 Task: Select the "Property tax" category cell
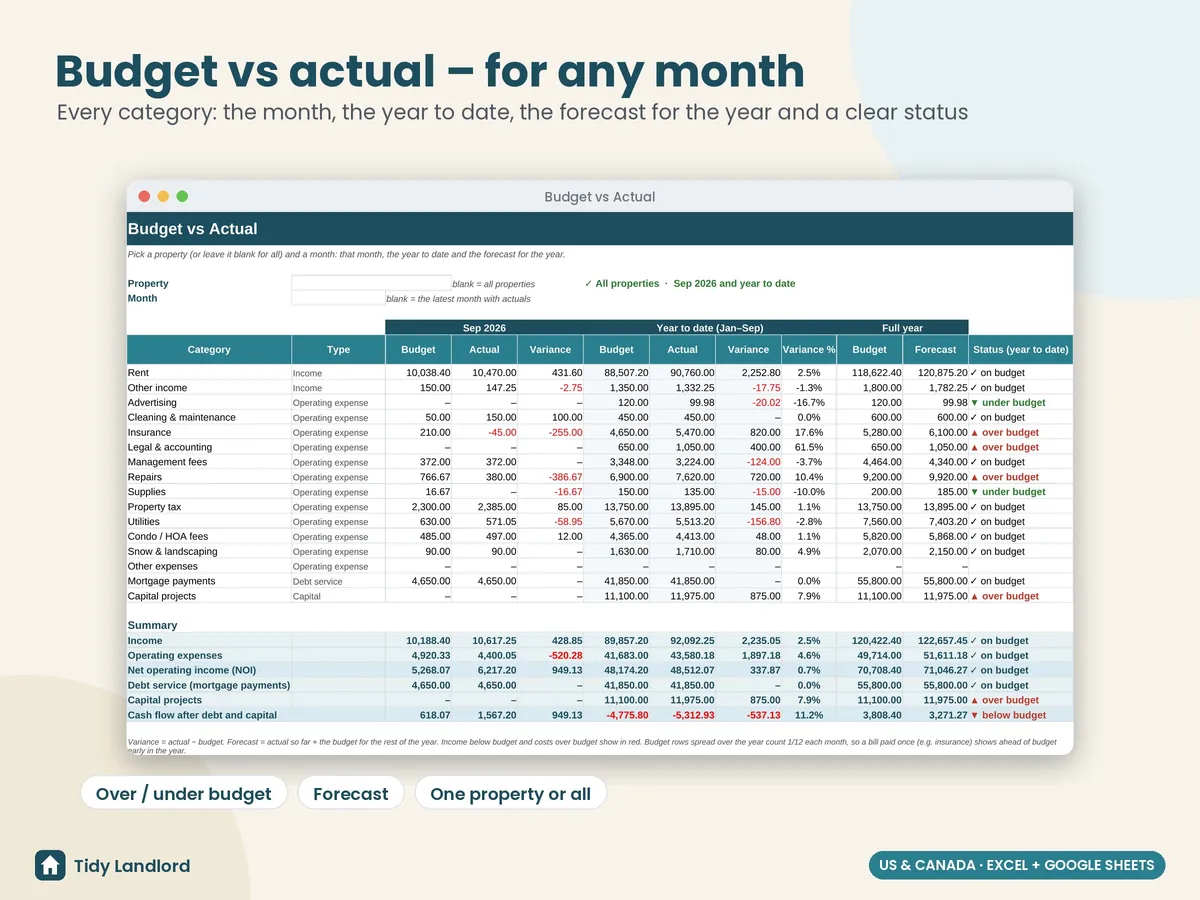coord(209,506)
